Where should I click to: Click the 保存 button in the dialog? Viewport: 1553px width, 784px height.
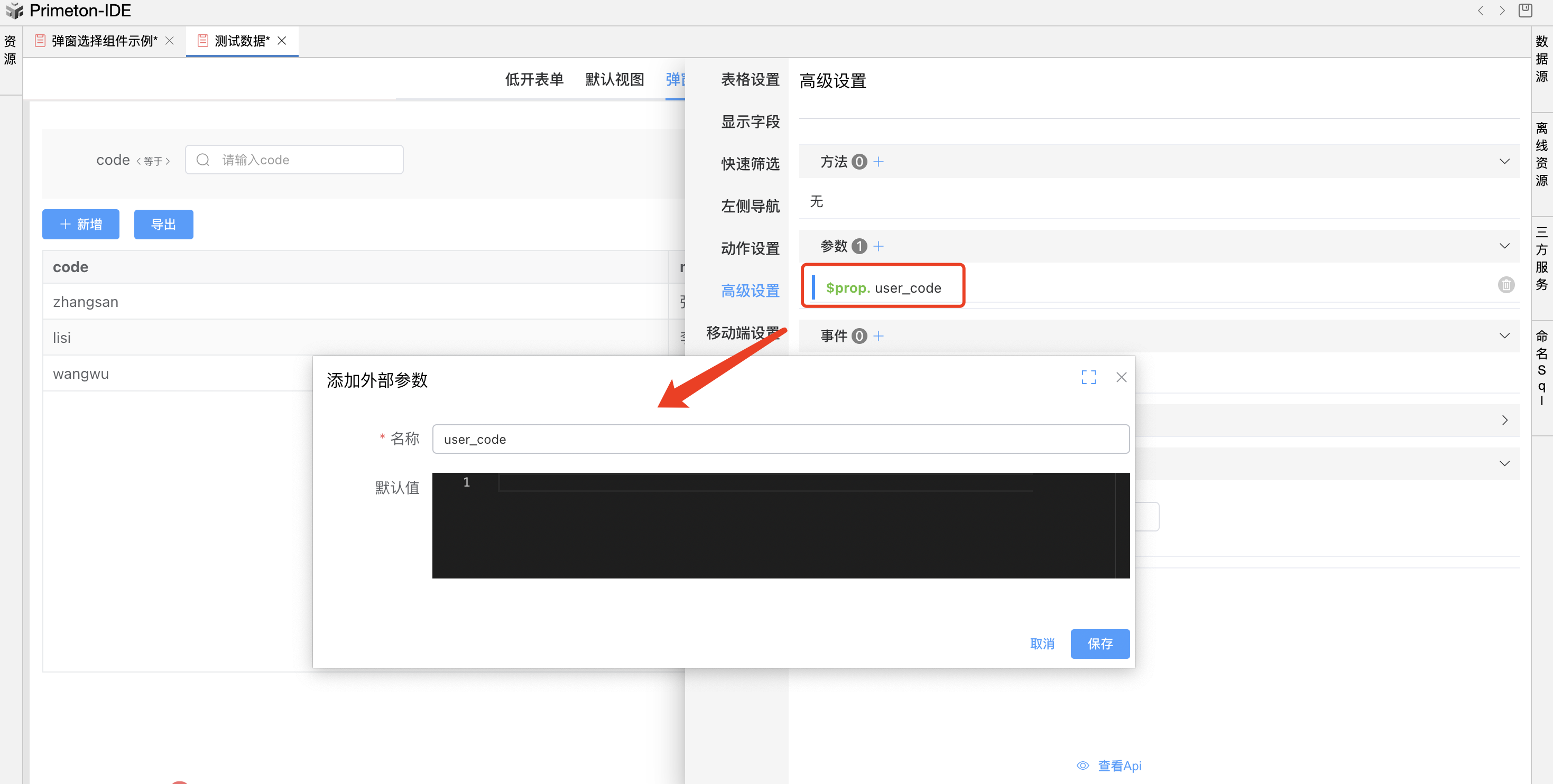pyautogui.click(x=1099, y=643)
